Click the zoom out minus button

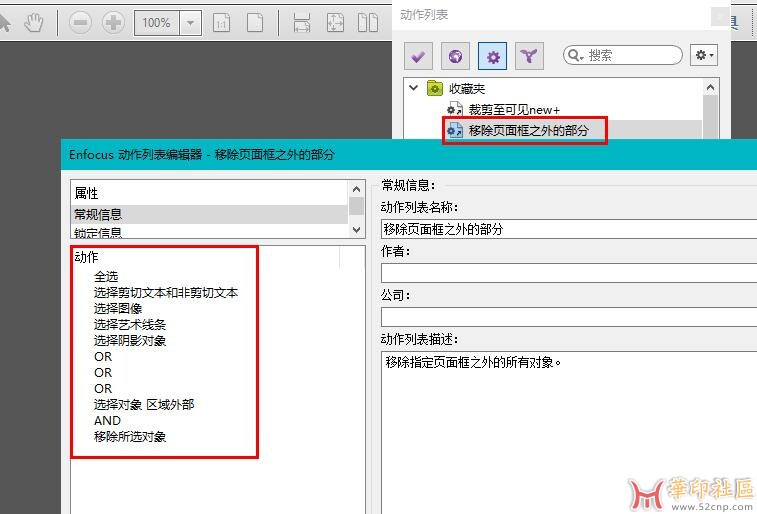82,22
